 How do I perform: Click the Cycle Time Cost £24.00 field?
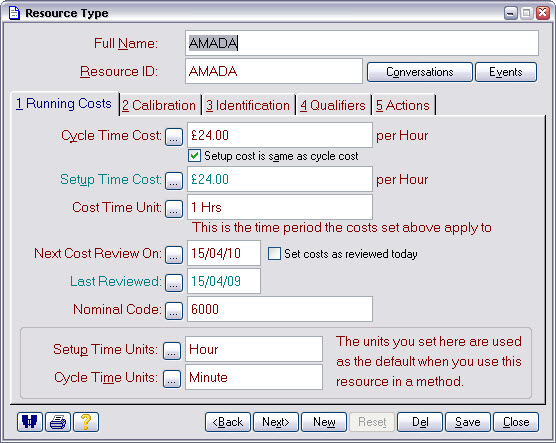[280, 135]
